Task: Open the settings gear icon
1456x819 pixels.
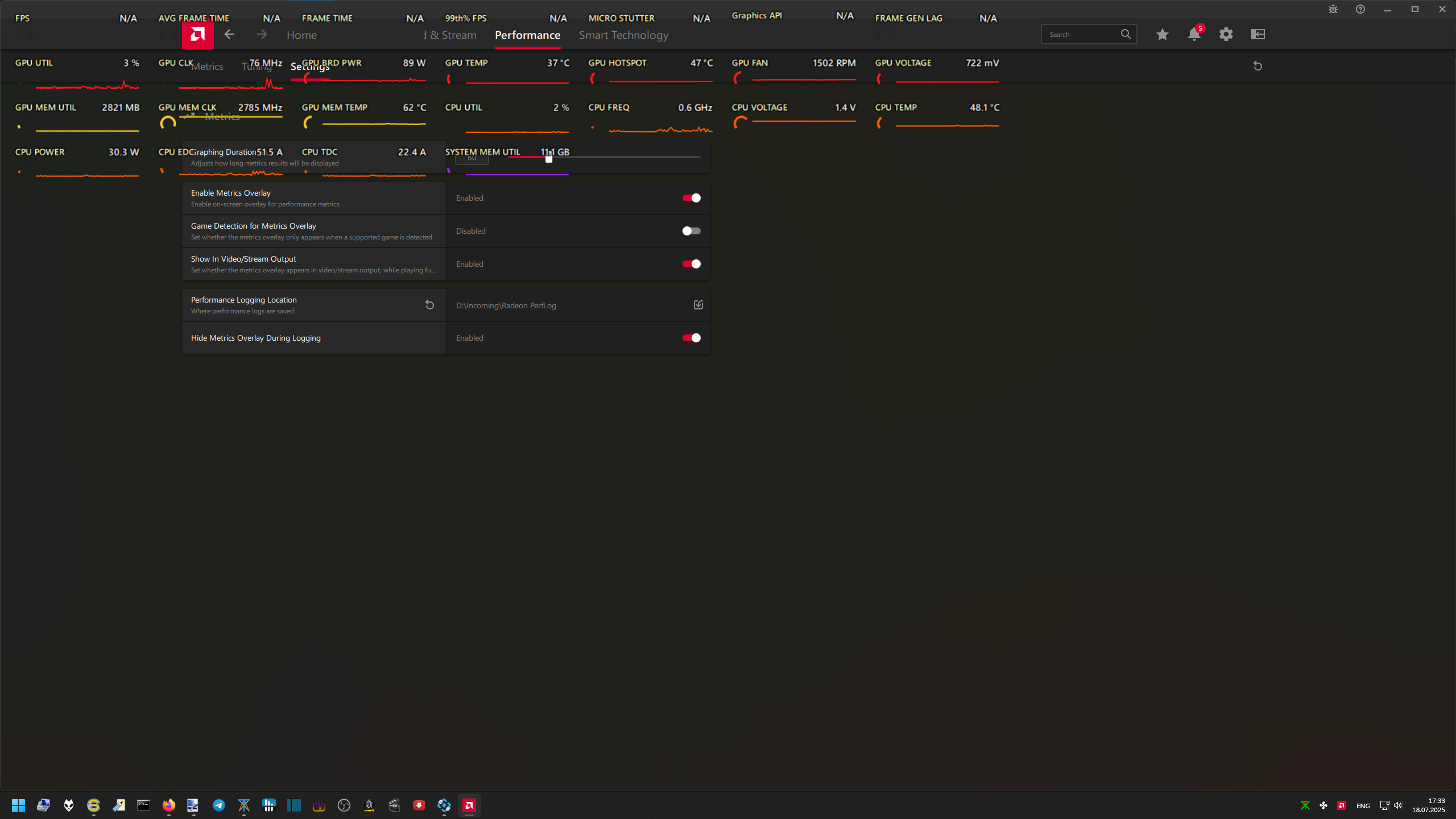Action: click(x=1226, y=35)
